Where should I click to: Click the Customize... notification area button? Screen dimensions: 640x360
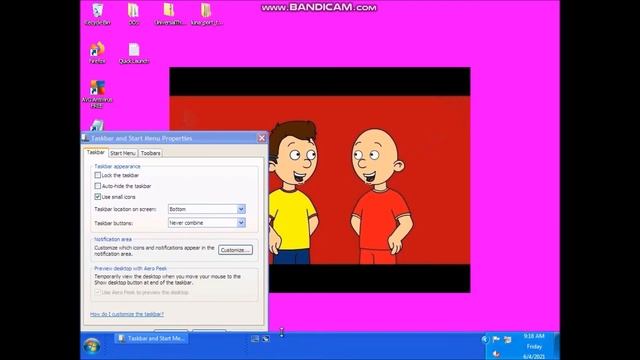235,250
